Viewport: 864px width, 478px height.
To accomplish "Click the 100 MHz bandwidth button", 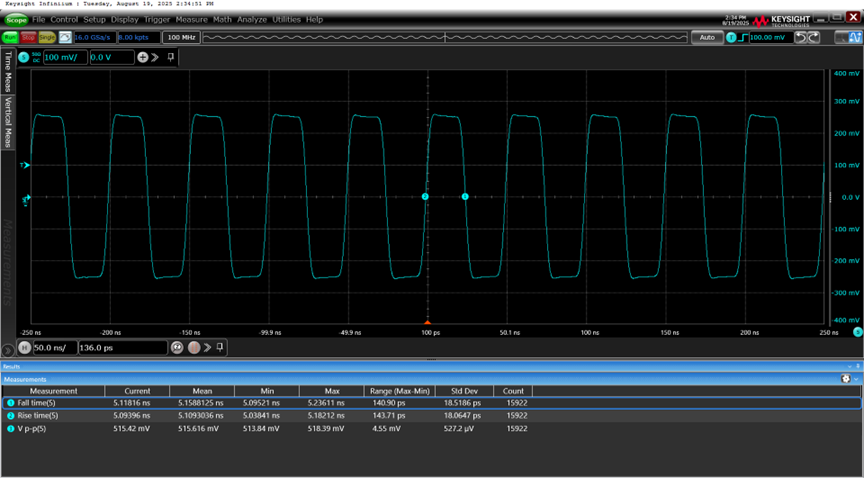I will 182,37.
